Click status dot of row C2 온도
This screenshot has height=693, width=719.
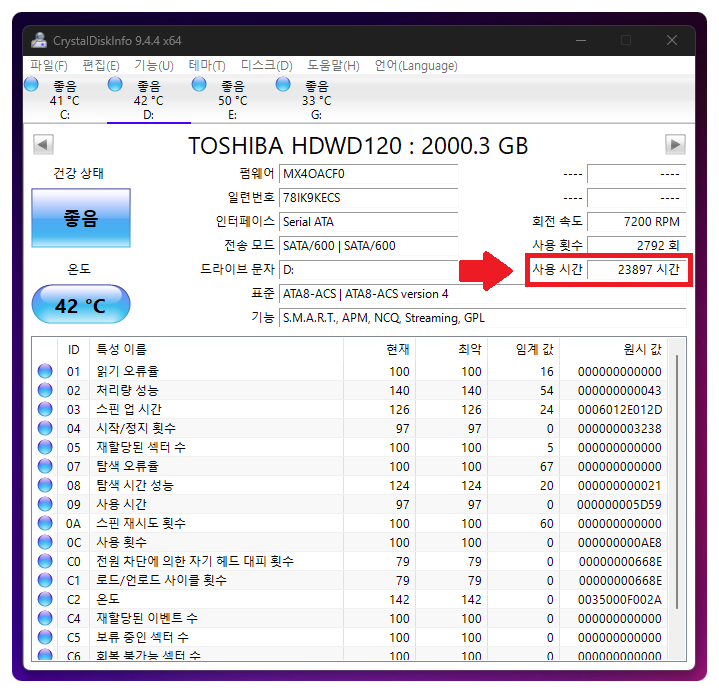pyautogui.click(x=45, y=599)
